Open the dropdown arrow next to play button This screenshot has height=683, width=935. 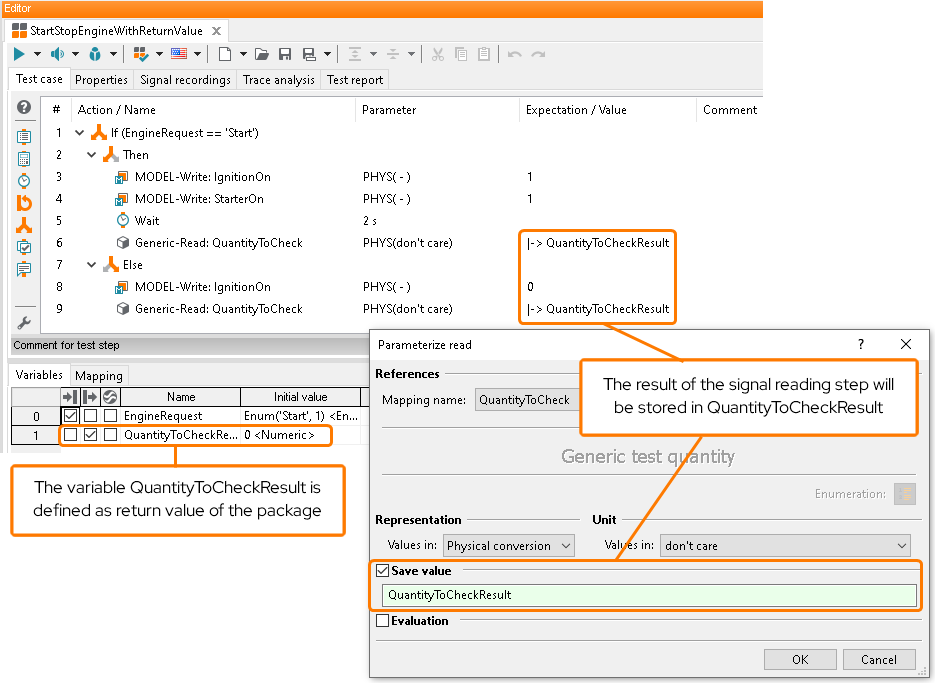point(37,54)
